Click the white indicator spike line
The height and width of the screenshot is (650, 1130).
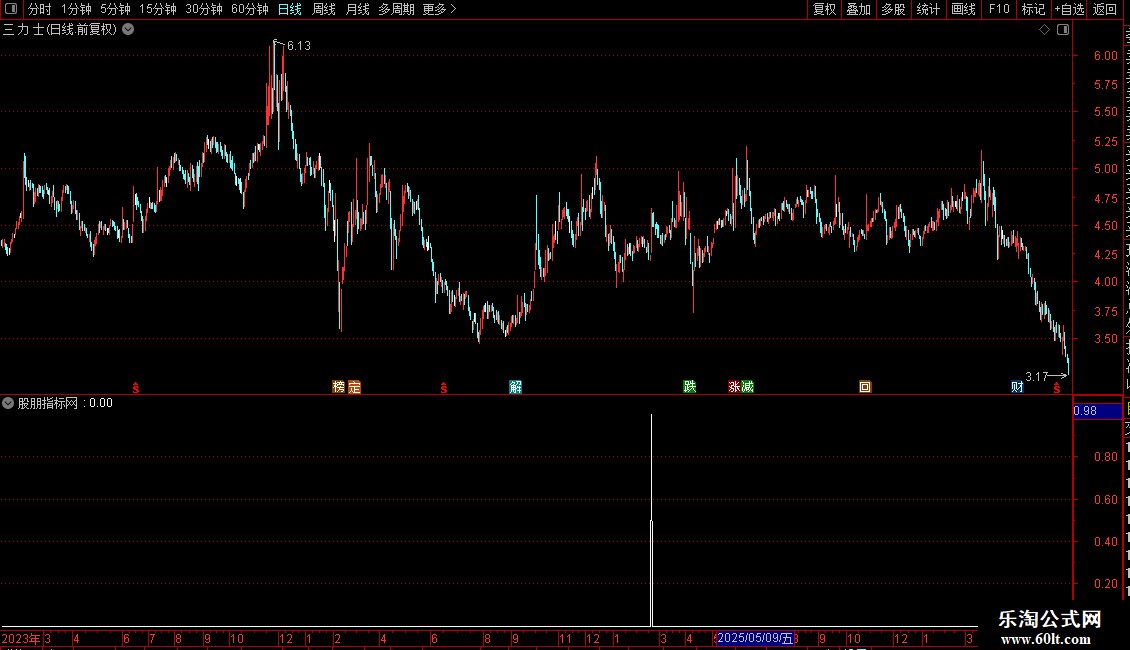[651, 519]
